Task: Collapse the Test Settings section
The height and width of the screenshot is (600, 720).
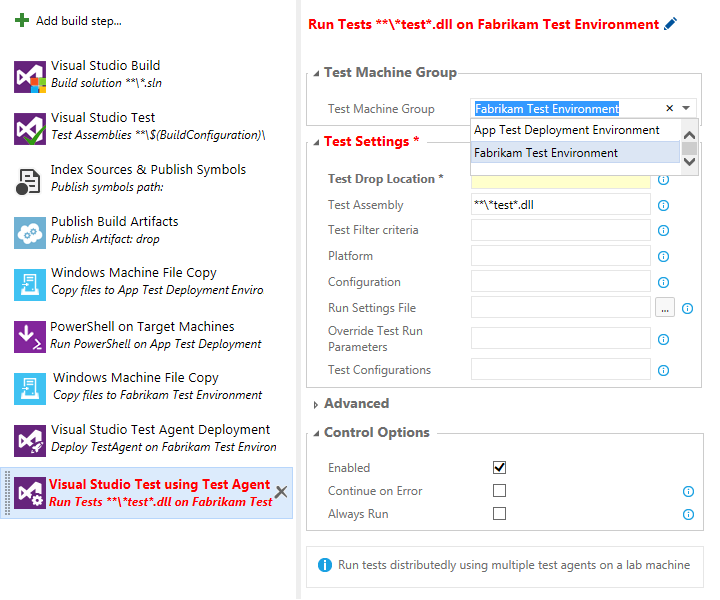Action: tap(316, 143)
